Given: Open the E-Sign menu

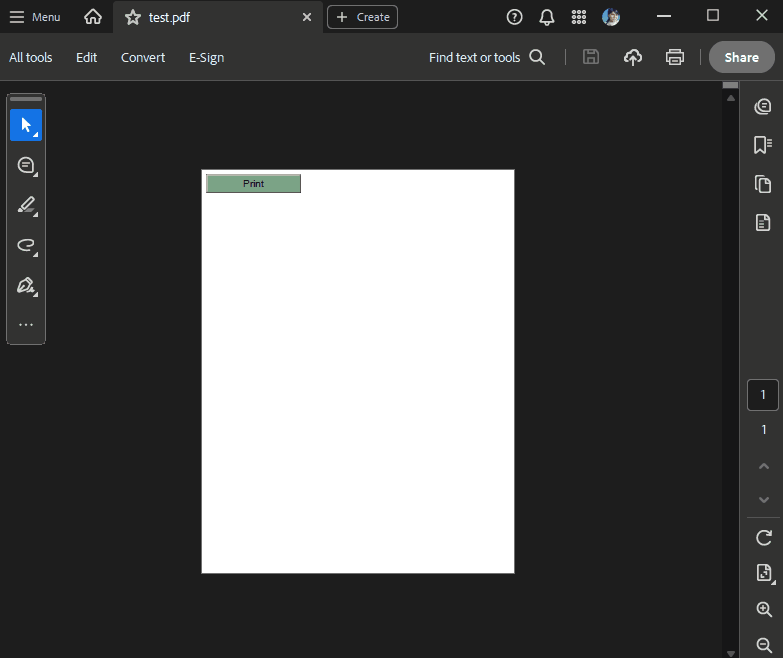Looking at the screenshot, I should click(x=206, y=57).
